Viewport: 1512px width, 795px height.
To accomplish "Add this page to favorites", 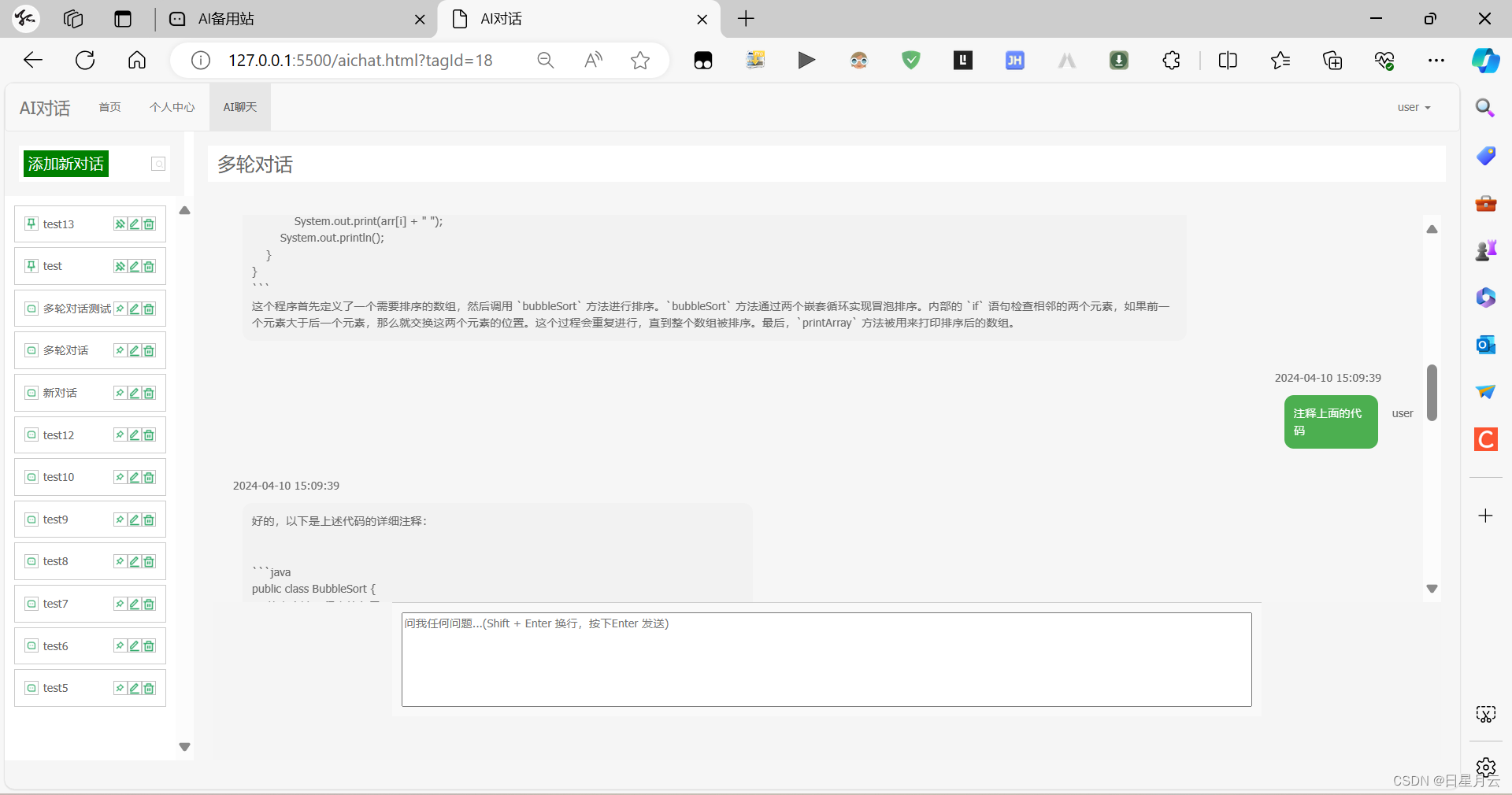I will 640,61.
